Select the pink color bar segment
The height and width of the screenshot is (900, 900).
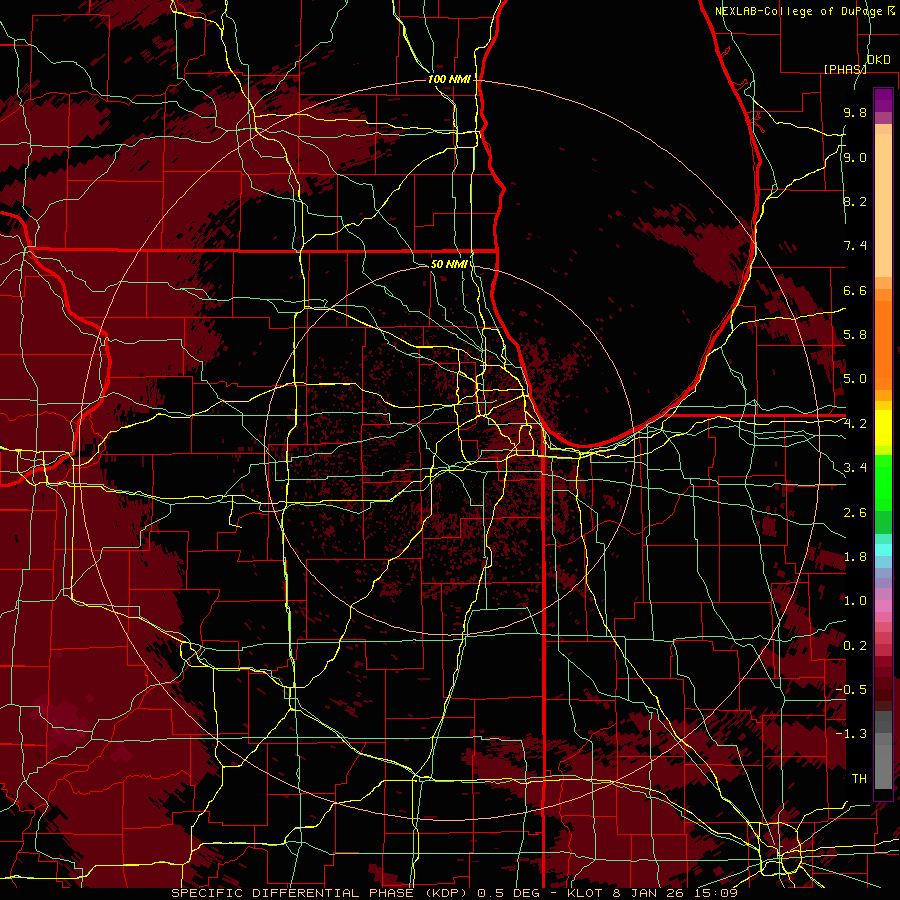[883, 606]
